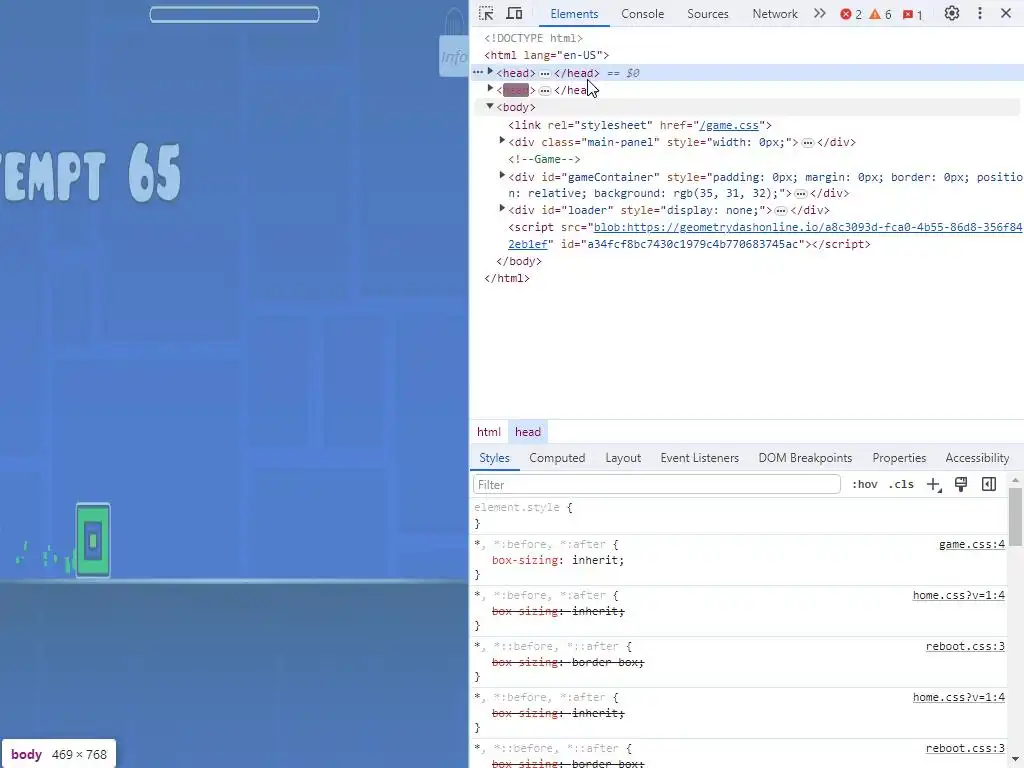The image size is (1024, 768).
Task: Select the head breadcrumb
Action: [528, 432]
